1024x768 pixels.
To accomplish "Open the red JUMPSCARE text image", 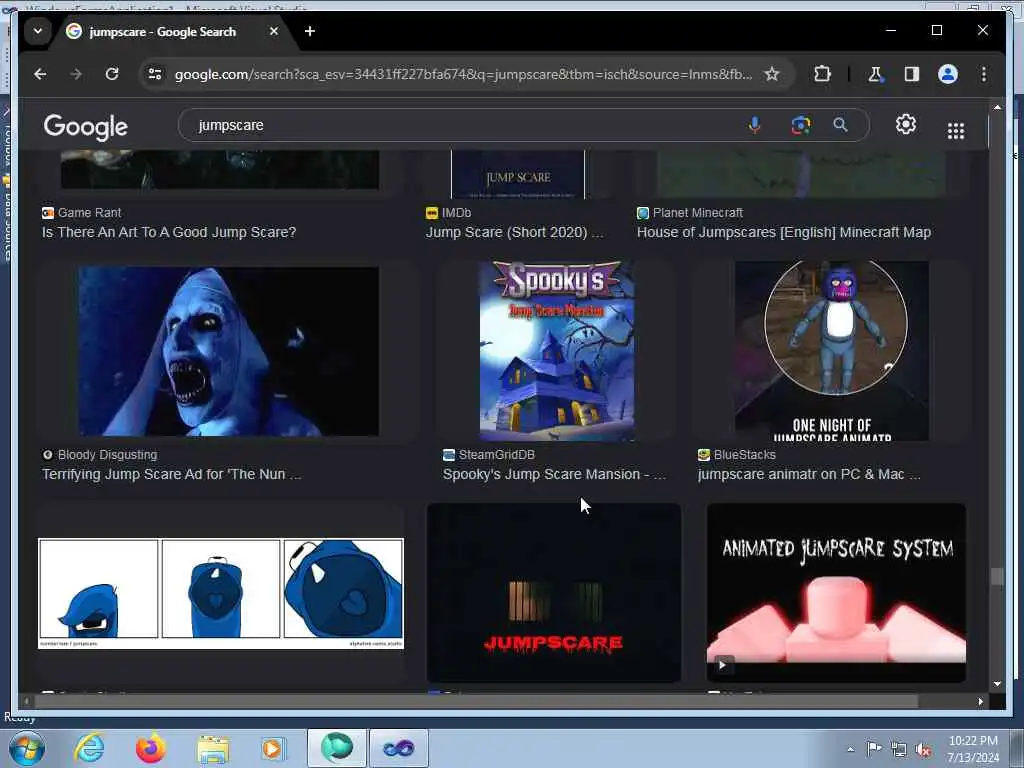I will 554,593.
